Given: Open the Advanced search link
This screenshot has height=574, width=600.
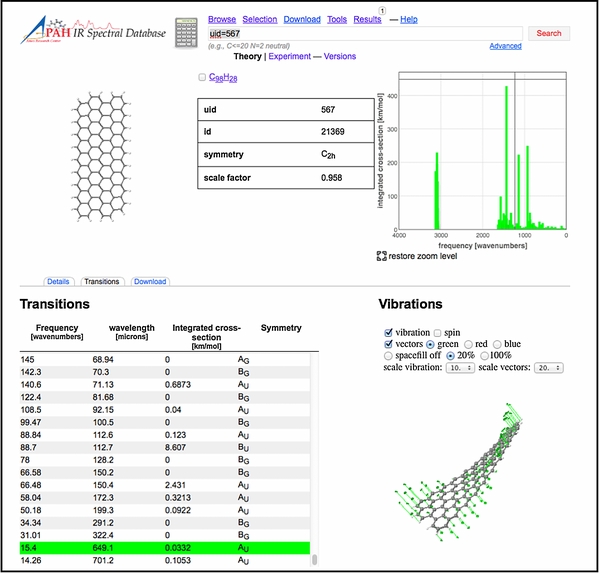Looking at the screenshot, I should [x=505, y=46].
